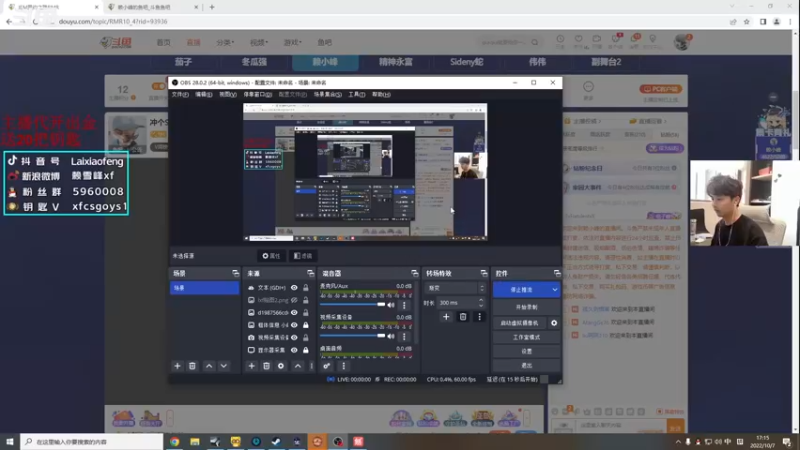Viewport: 800px width, 450px height.
Task: Switch to the 茄子 channel tab
Action: tap(183, 62)
